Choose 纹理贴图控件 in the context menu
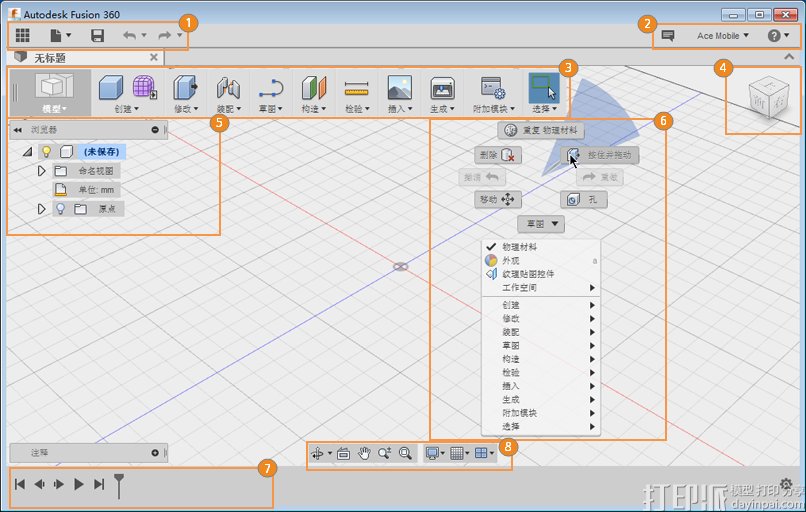Viewport: 806px width, 512px height. pyautogui.click(x=541, y=274)
